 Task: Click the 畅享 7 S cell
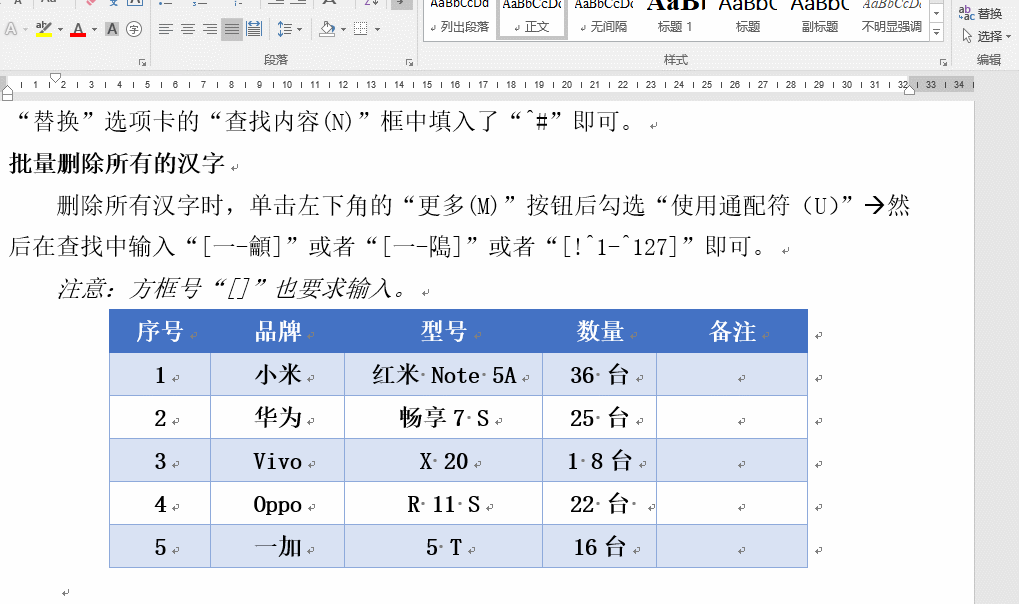(x=443, y=417)
